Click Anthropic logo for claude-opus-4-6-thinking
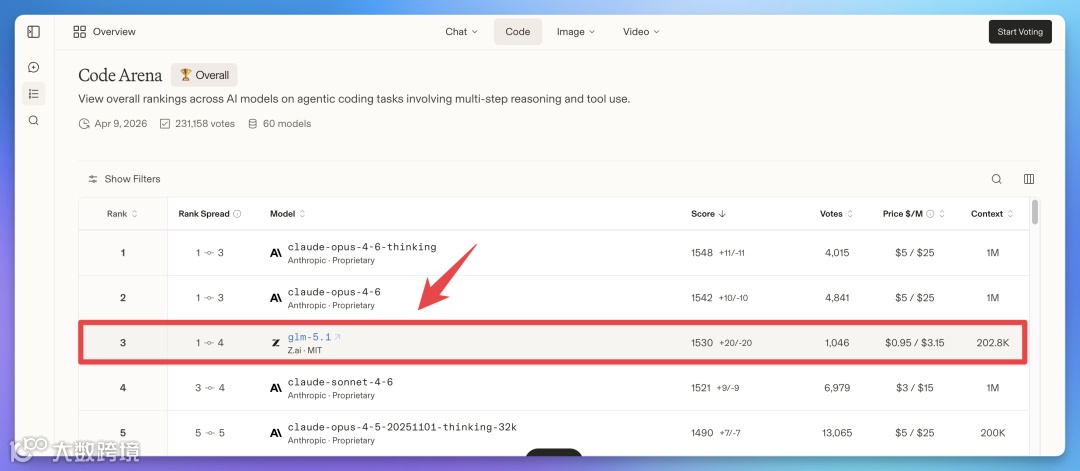This screenshot has height=471, width=1080. 276,253
